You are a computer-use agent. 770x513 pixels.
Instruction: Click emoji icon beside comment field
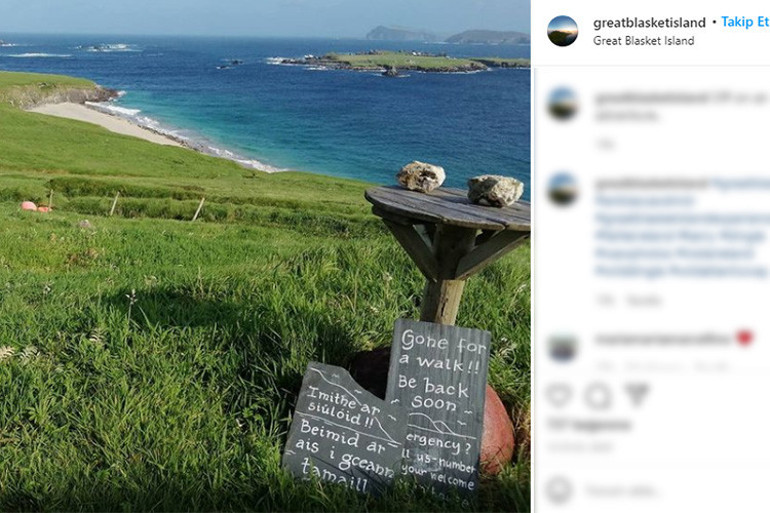[x=559, y=490]
